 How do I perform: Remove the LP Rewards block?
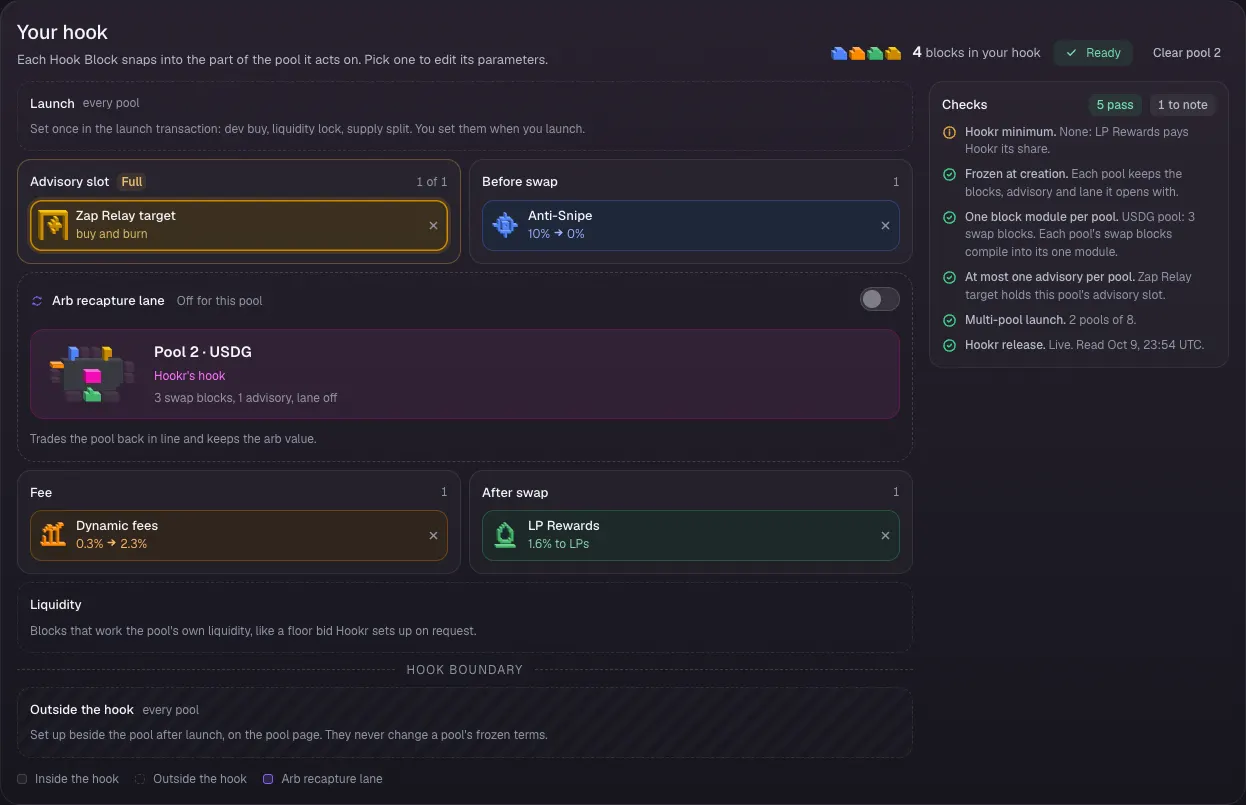coord(885,535)
